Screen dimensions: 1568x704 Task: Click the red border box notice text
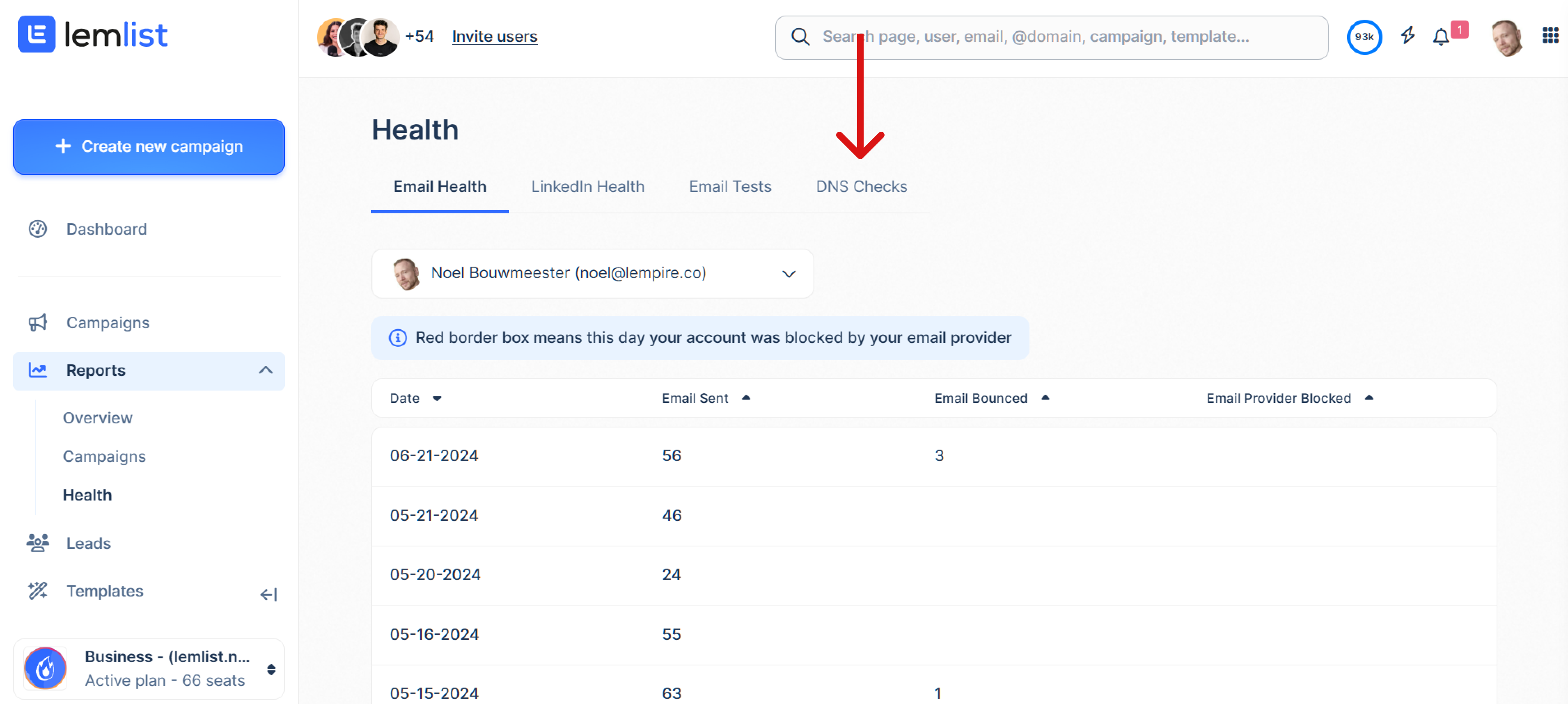[713, 338]
